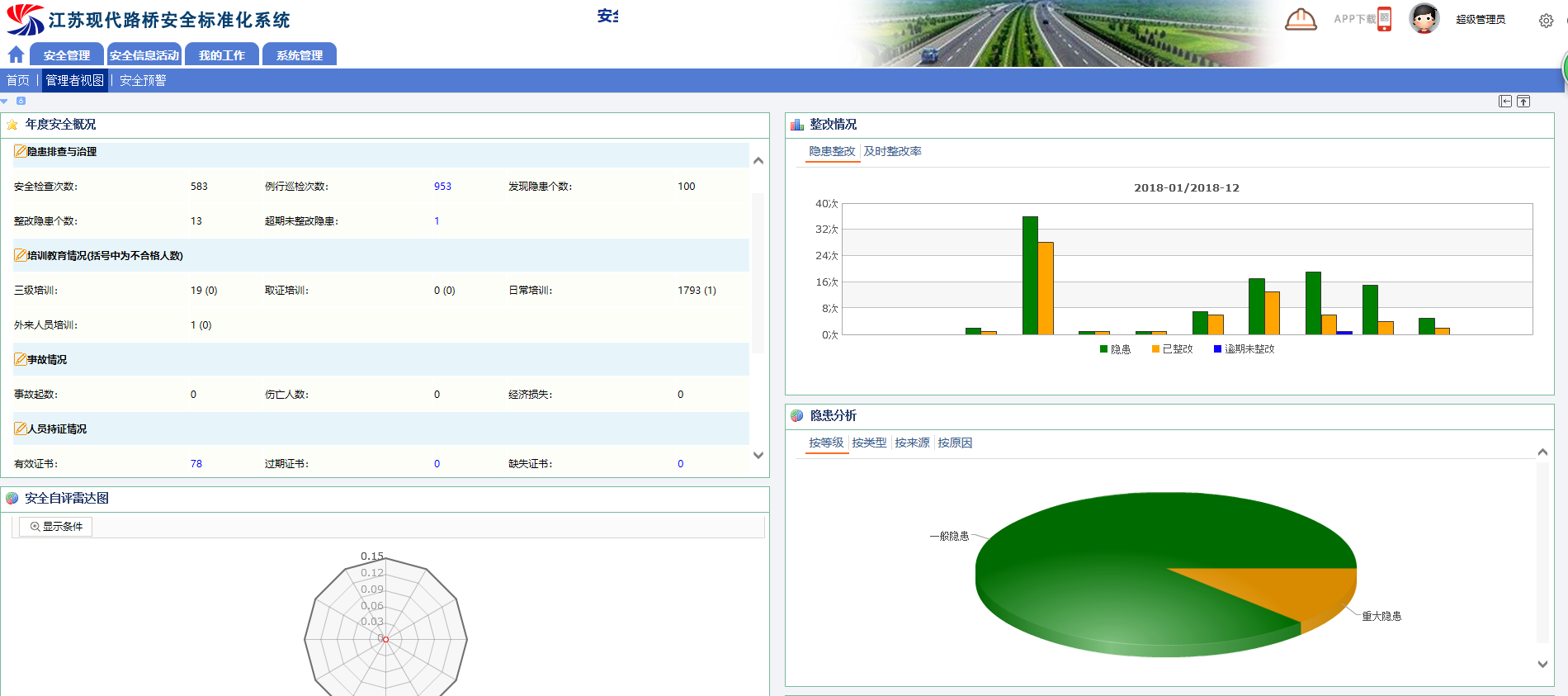Open the APP下载 phone icon

tap(1384, 19)
